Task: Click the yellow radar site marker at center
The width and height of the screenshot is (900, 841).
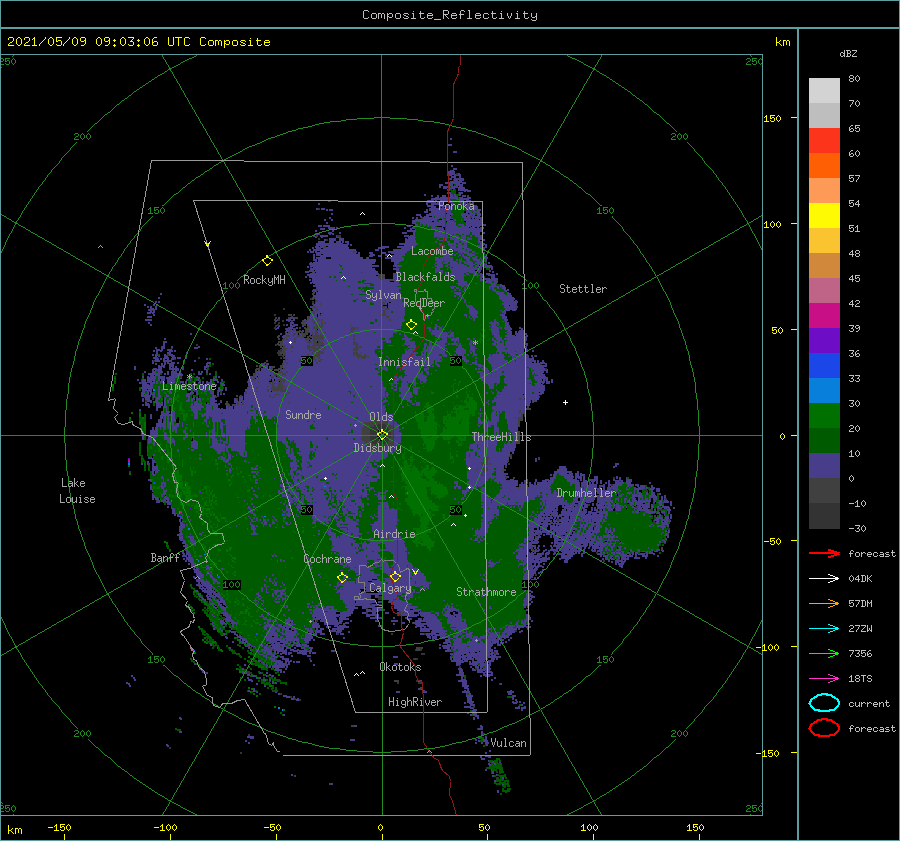Action: [x=382, y=435]
